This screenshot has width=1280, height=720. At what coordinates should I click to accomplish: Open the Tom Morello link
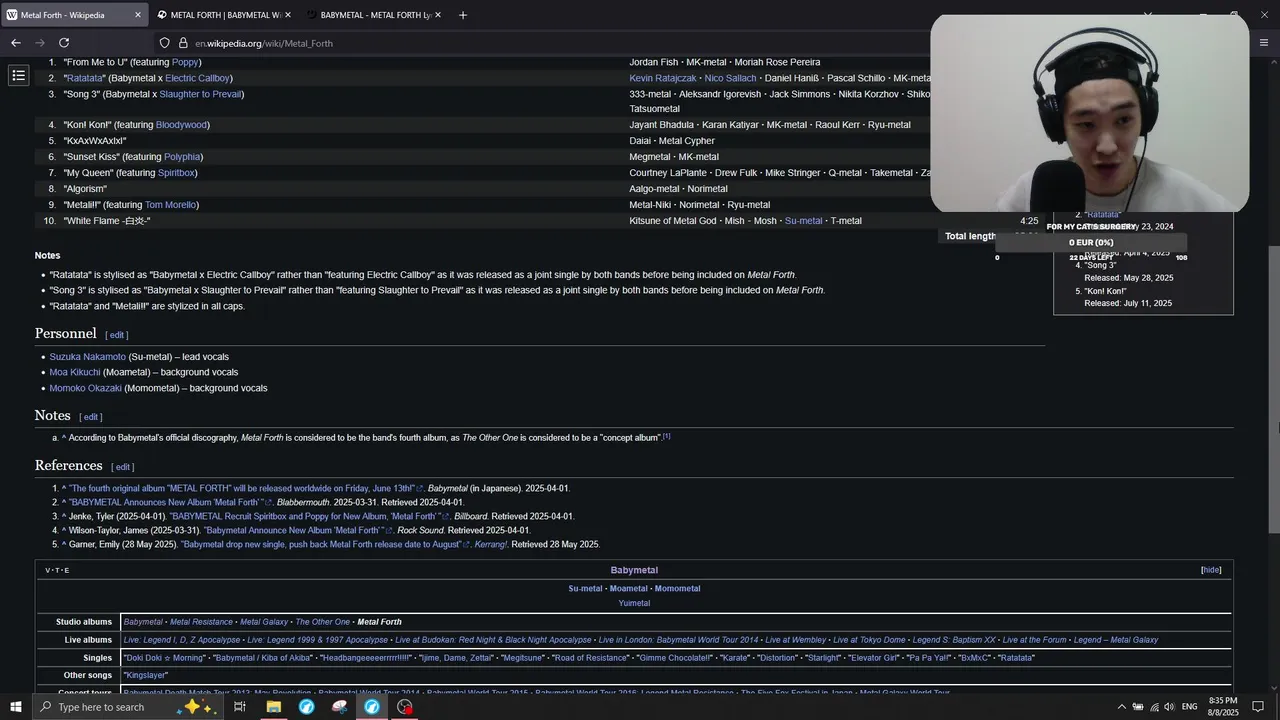170,205
